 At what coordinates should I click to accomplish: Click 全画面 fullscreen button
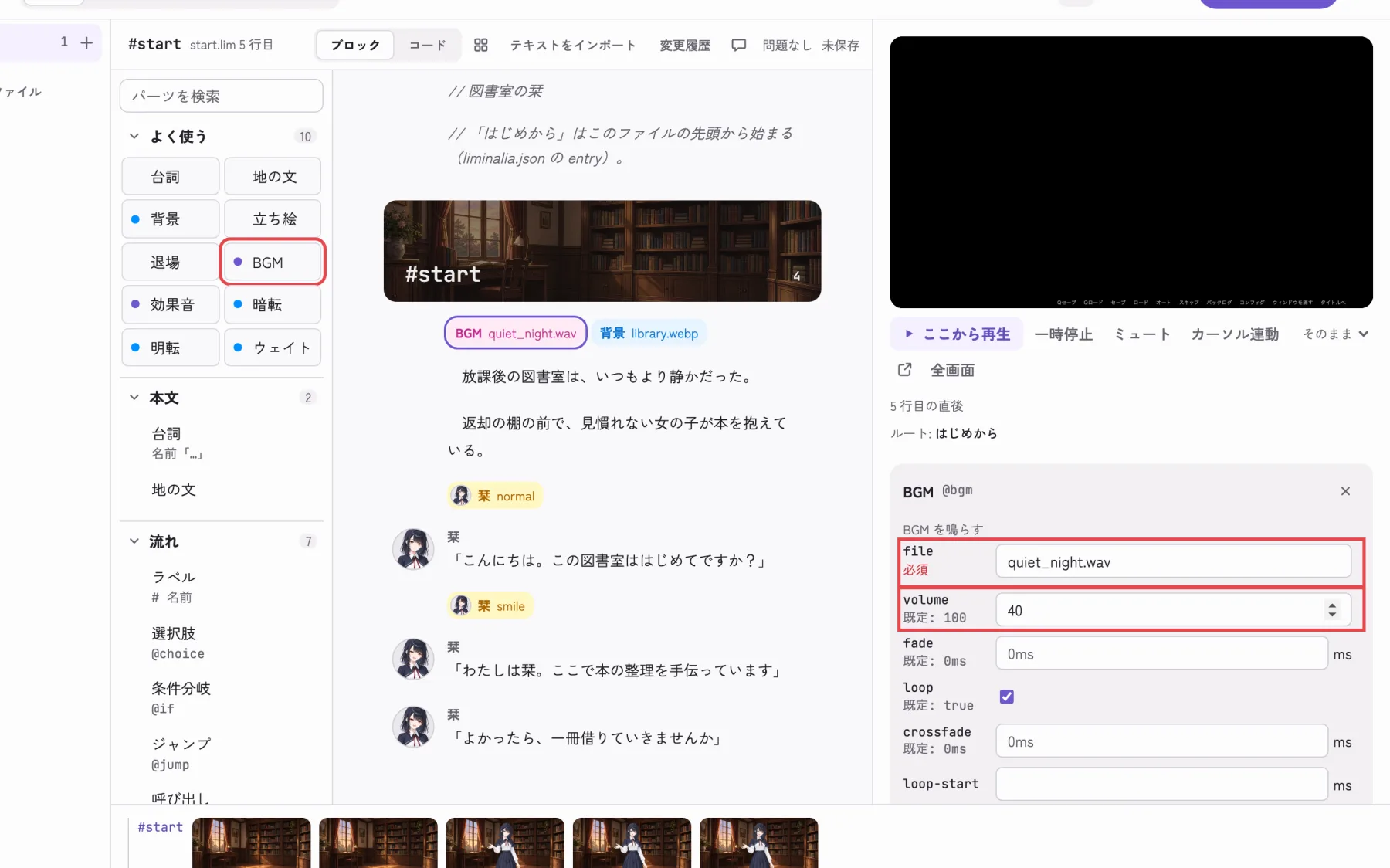pyautogui.click(x=952, y=370)
